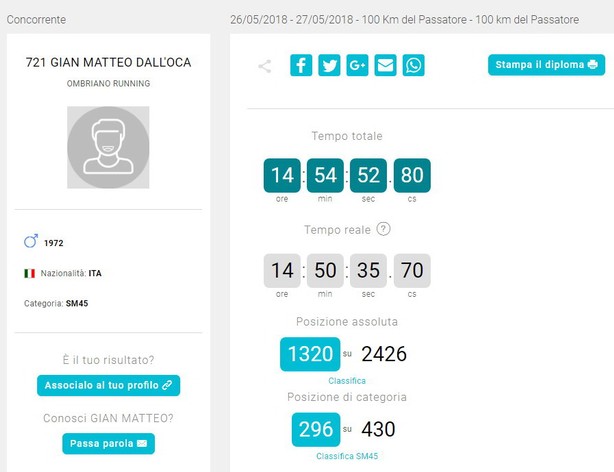Open the Classifica overall ranking link
Viewport: 614px width, 472px height.
coord(347,381)
